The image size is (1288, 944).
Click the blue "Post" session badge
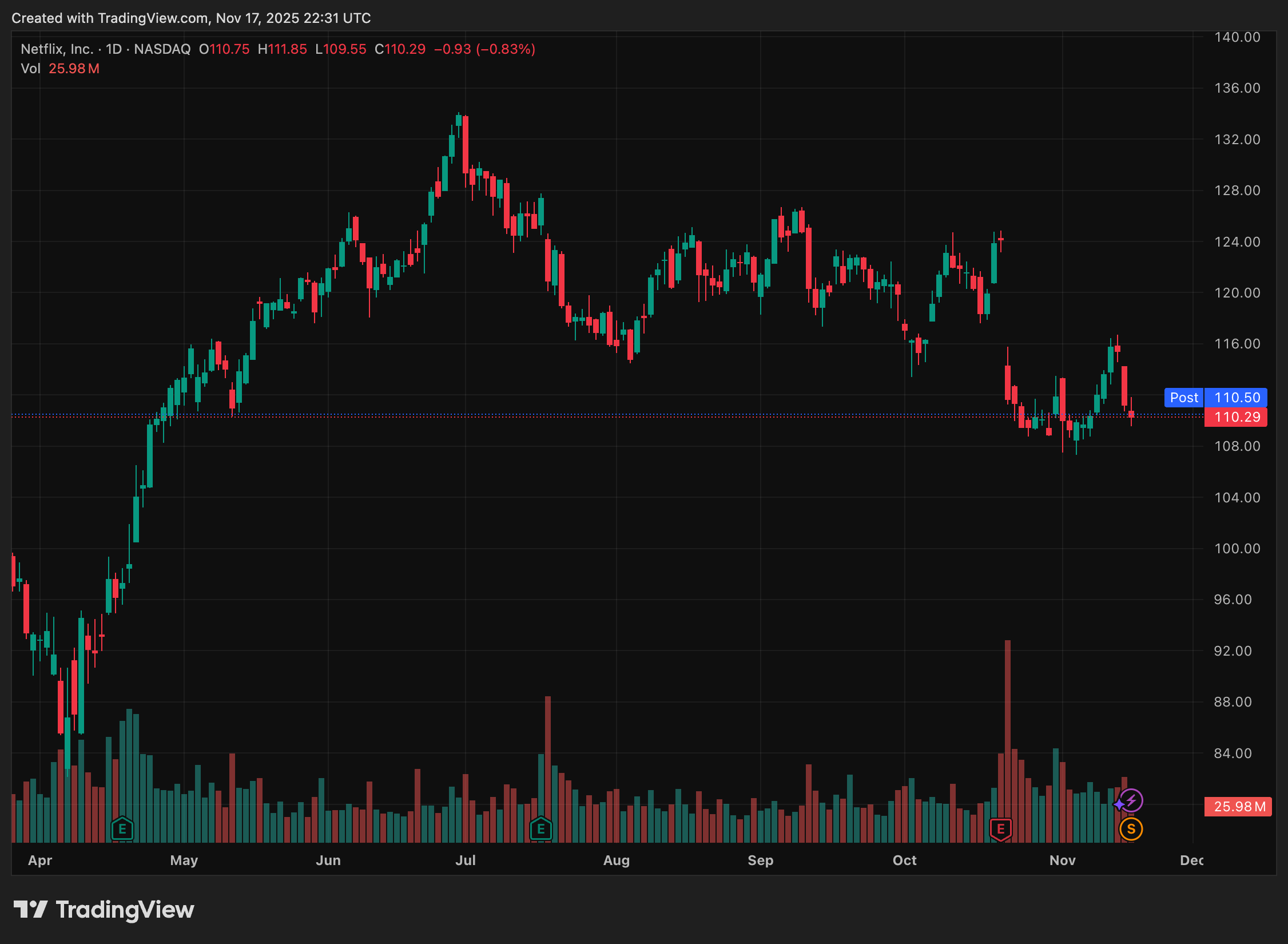click(x=1183, y=397)
